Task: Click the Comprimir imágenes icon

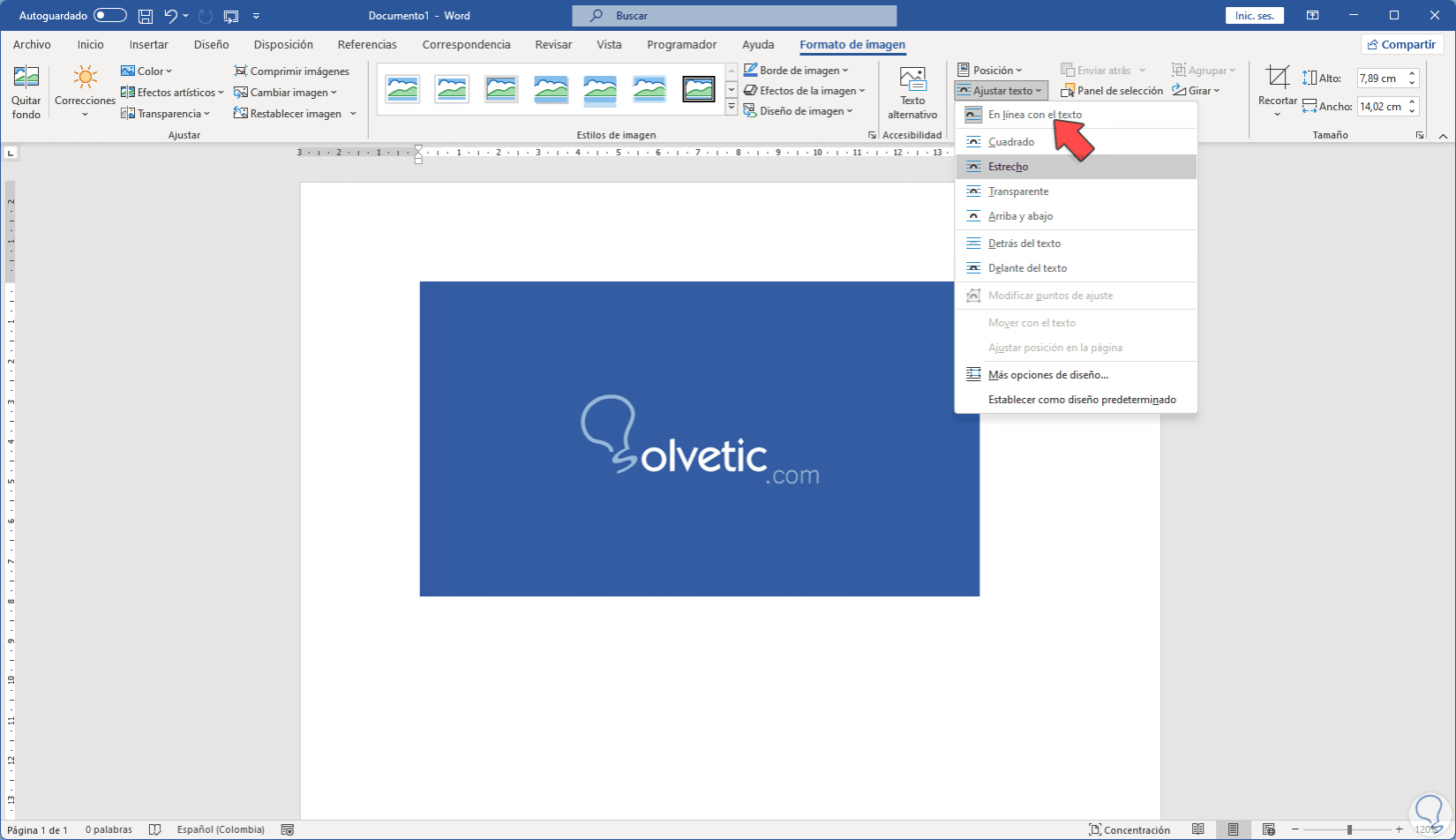Action: pos(240,71)
